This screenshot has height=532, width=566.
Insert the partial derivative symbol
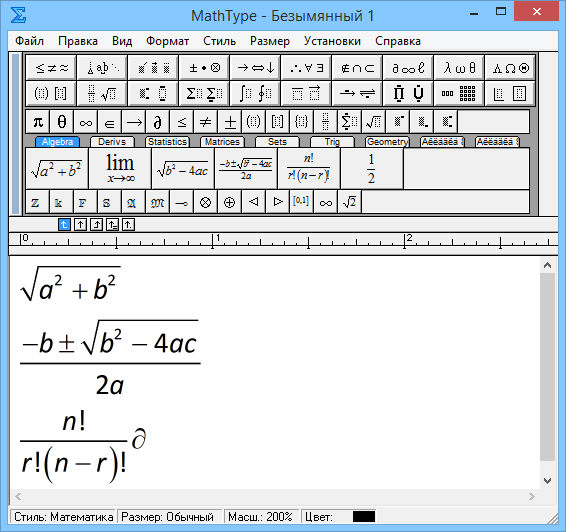coord(157,122)
